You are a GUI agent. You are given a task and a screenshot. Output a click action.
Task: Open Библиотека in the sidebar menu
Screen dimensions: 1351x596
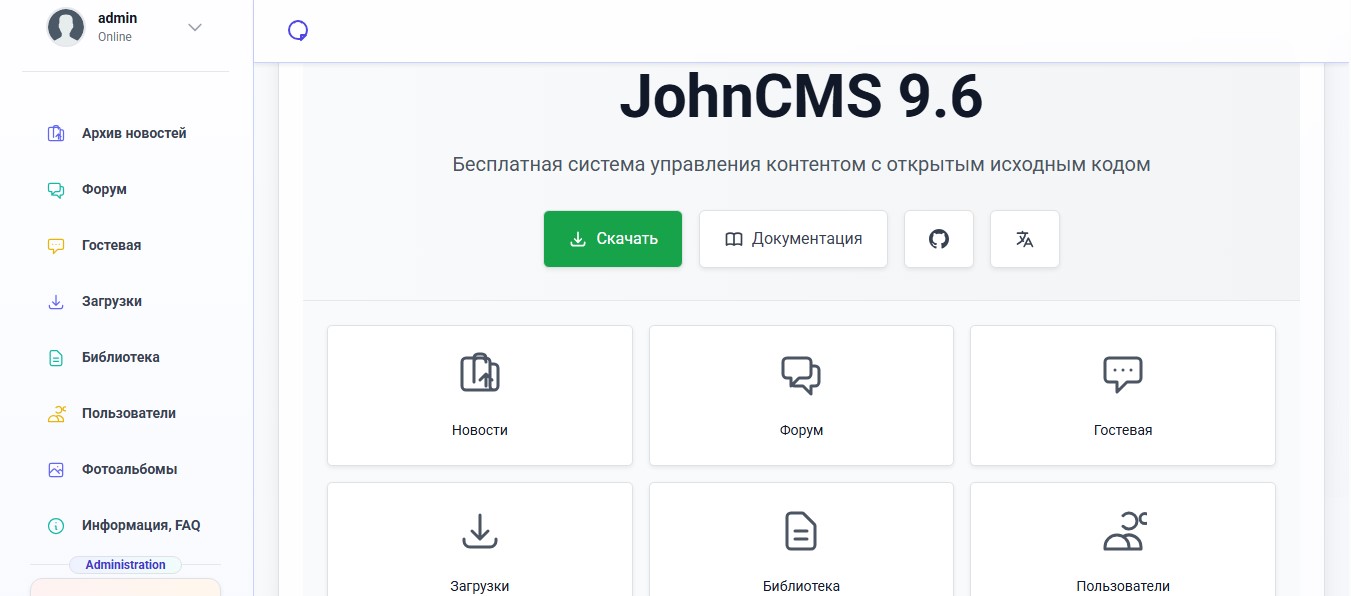click(x=120, y=357)
